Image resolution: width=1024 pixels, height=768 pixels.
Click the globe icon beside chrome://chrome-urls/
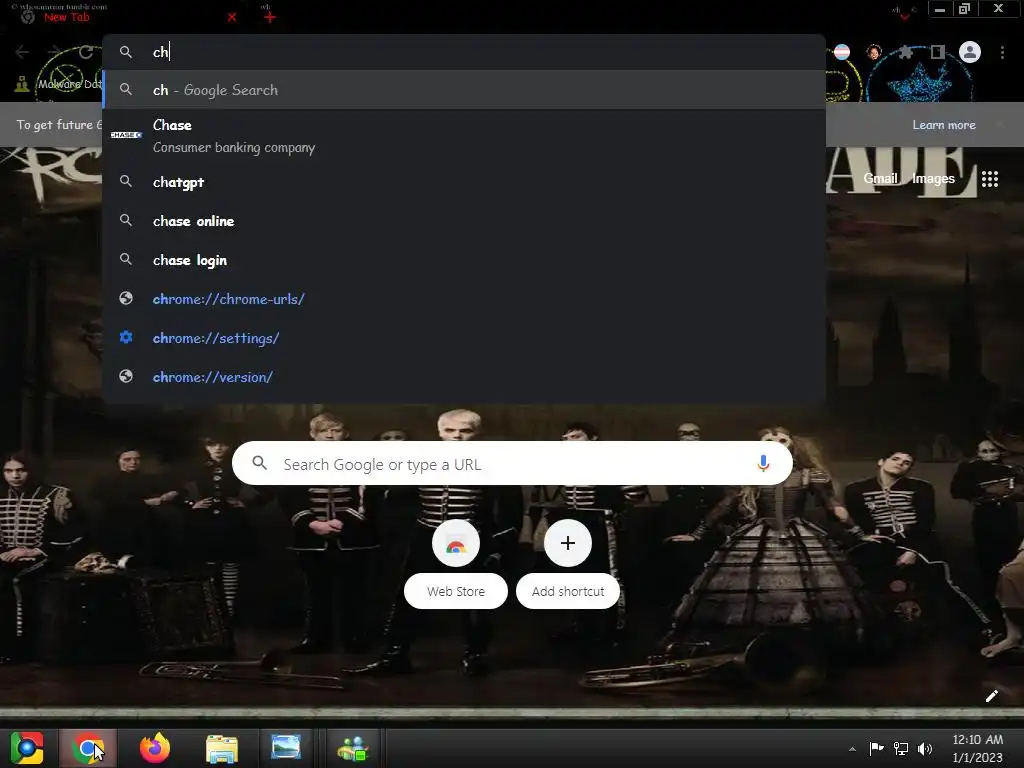[x=126, y=298]
